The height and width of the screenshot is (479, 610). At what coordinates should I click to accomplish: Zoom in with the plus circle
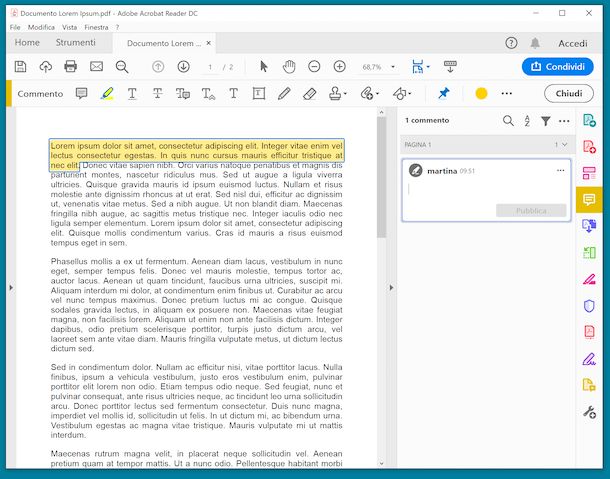coord(340,67)
